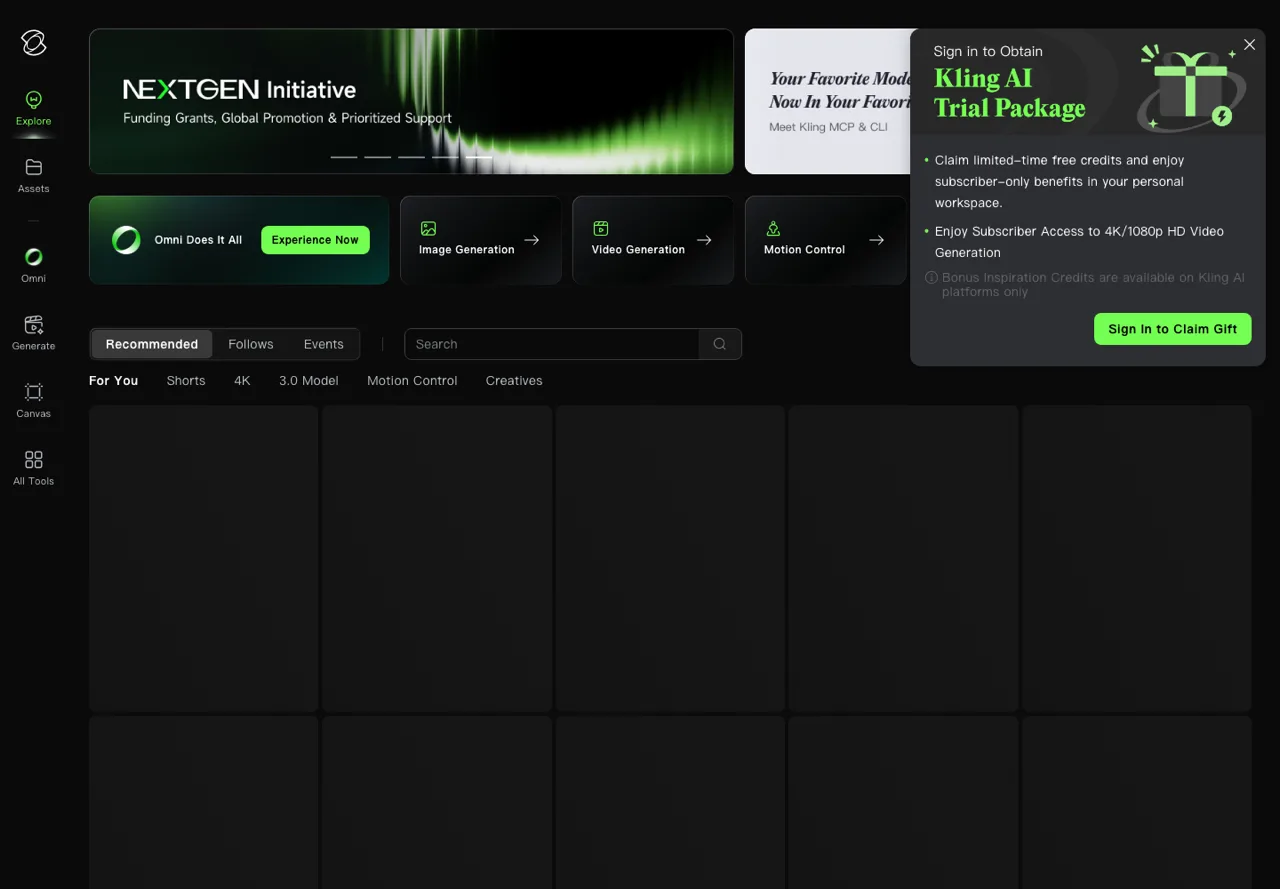
Task: Open the Kling MCP & CLI banner
Action: 827,101
